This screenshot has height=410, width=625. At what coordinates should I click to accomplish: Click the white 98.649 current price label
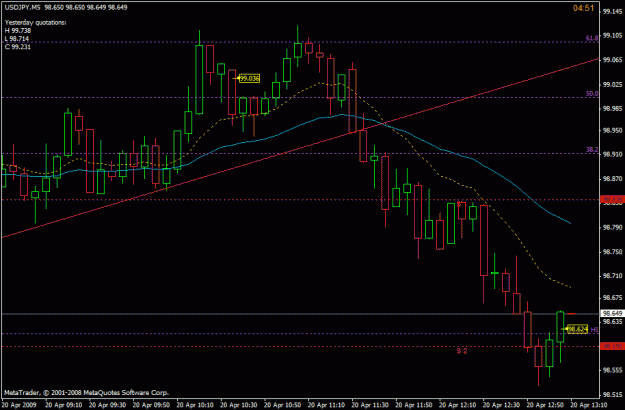[x=612, y=314]
